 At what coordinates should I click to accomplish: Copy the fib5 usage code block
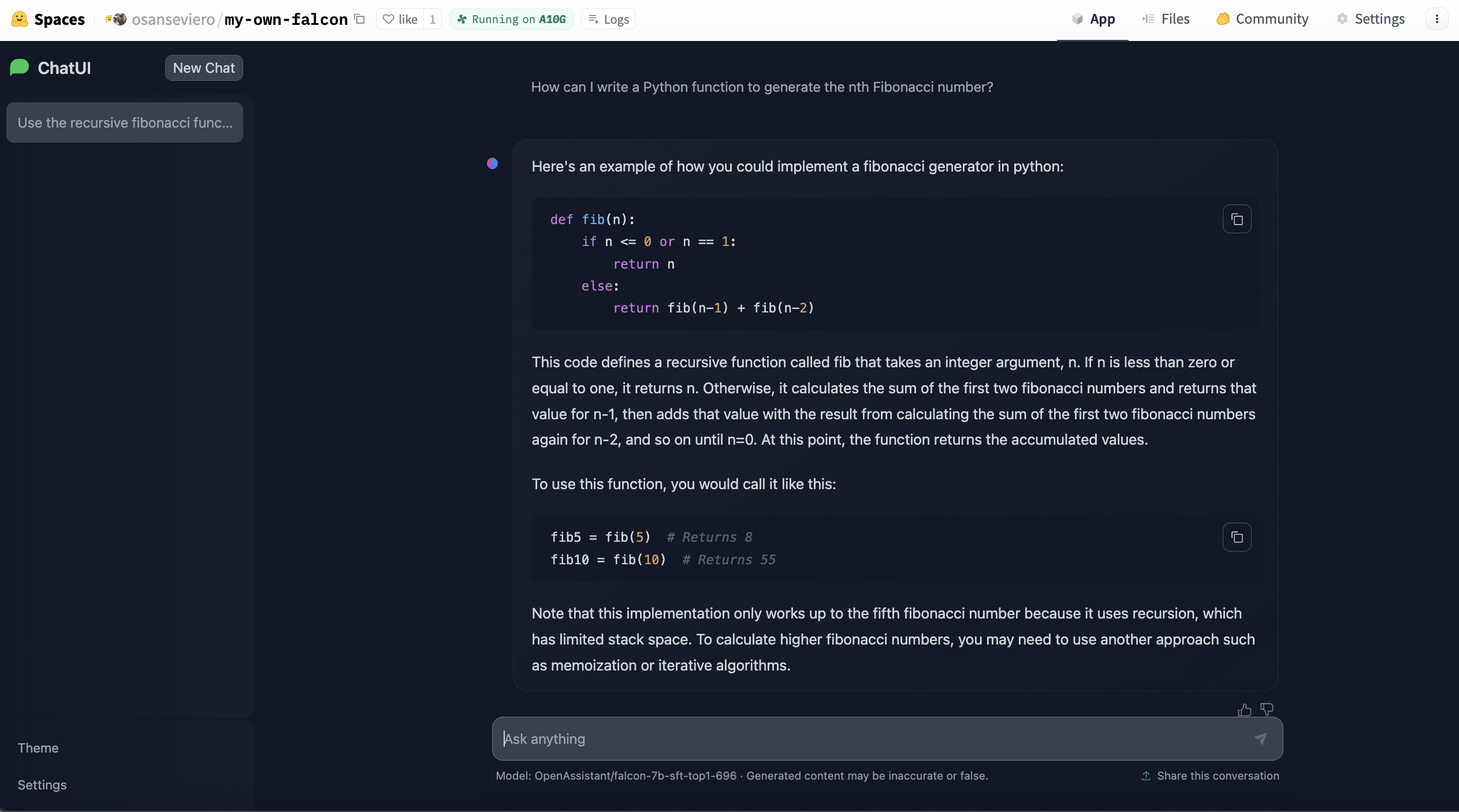click(x=1237, y=537)
